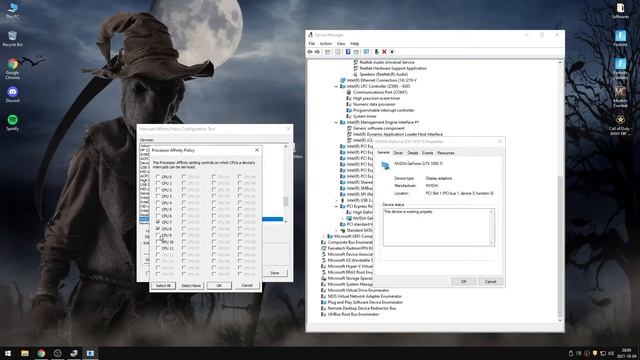Screen dimensions: 640x360
Task: Switch to Details tab in NVIDIA Properties
Action: click(x=413, y=153)
